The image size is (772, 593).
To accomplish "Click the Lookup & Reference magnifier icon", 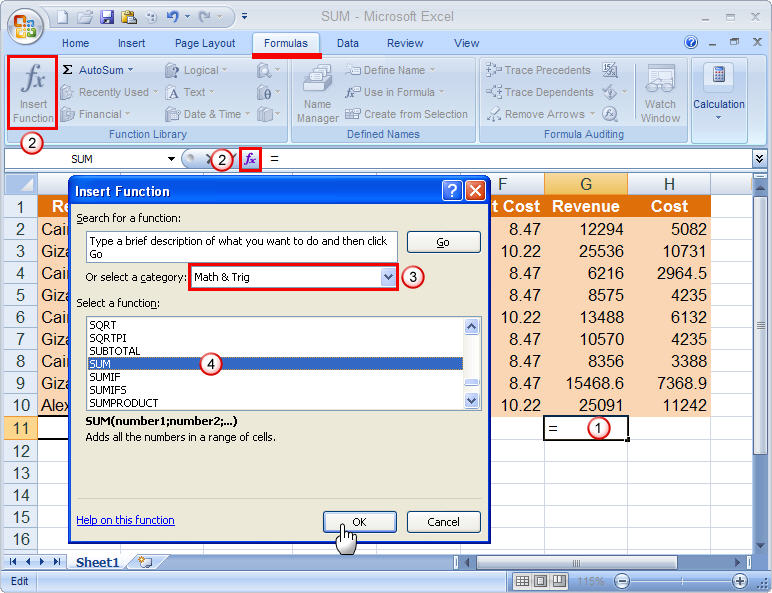I will click(x=264, y=70).
